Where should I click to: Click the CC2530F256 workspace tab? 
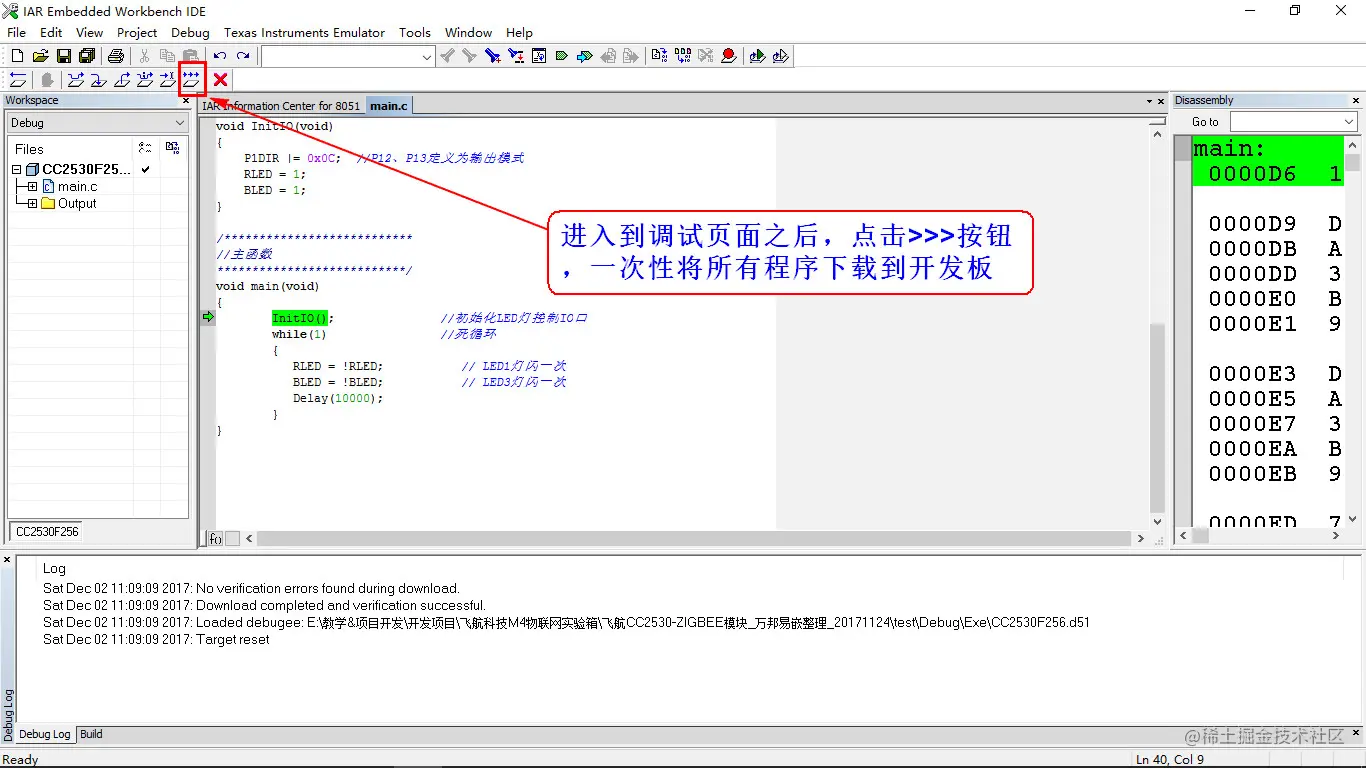[x=47, y=532]
